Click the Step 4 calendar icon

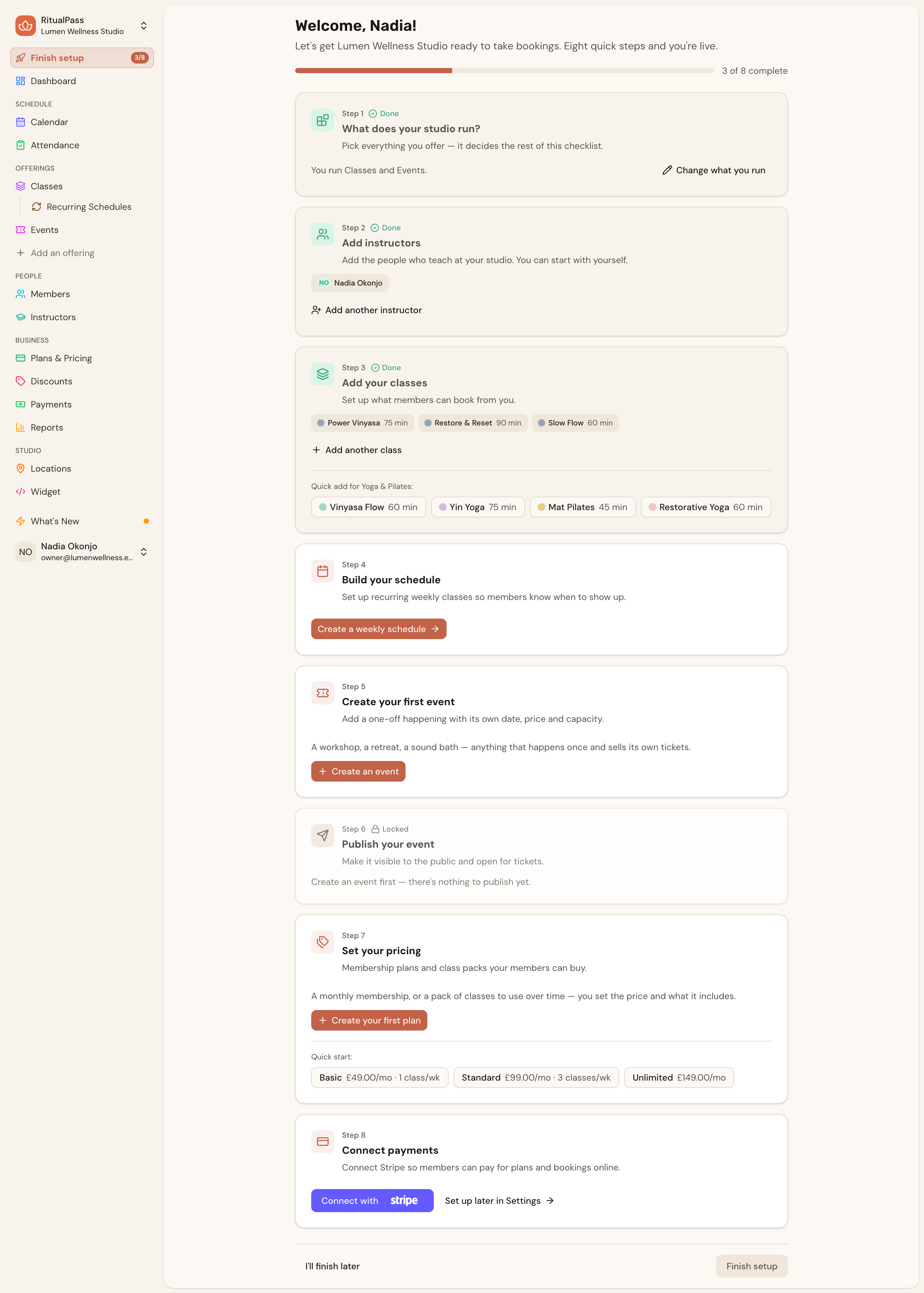(x=323, y=571)
